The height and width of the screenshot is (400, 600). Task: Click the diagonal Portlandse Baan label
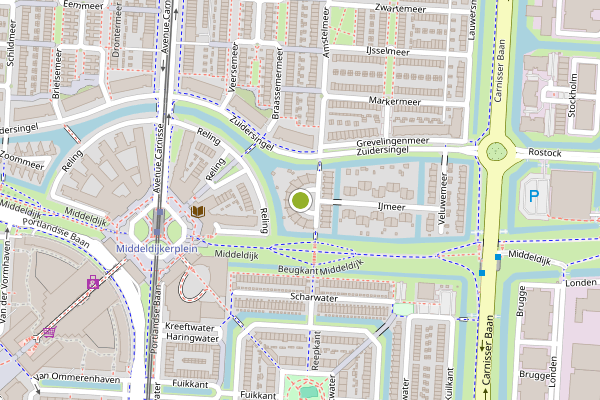pos(56,233)
